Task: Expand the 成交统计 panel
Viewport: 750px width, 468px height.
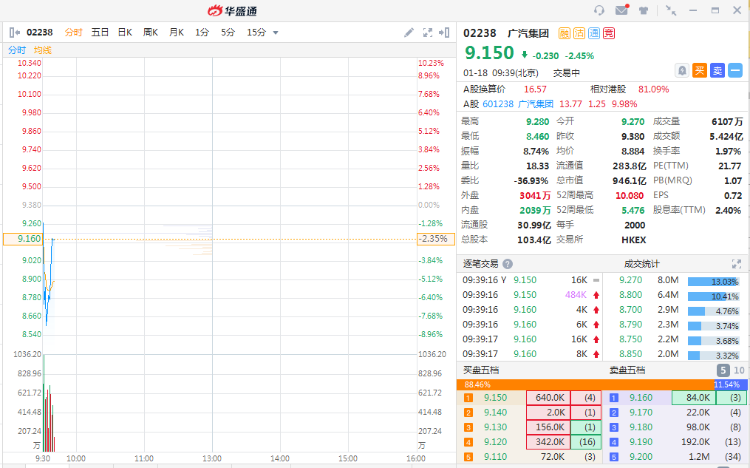Action: [x=737, y=264]
